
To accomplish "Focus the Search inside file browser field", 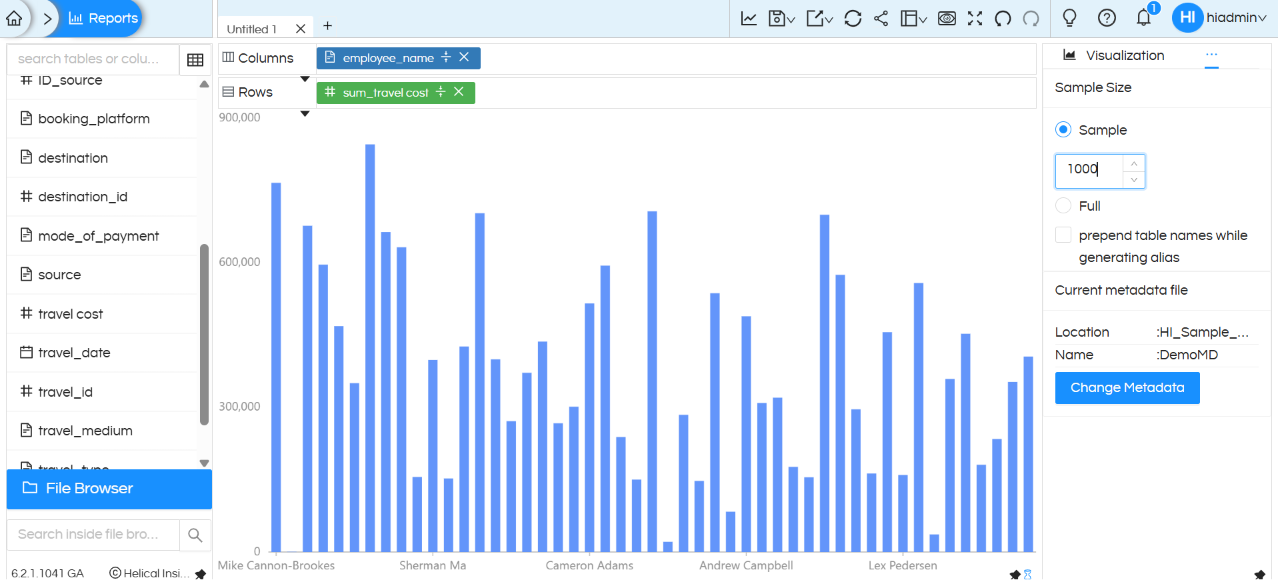I will coord(92,535).
